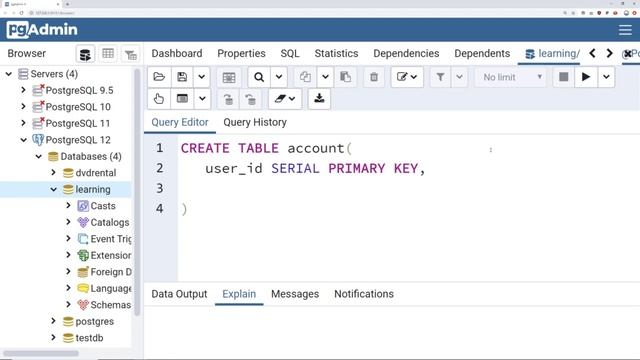Open Find with the magnifier icon
Viewport: 640px width, 360px height.
(259, 77)
